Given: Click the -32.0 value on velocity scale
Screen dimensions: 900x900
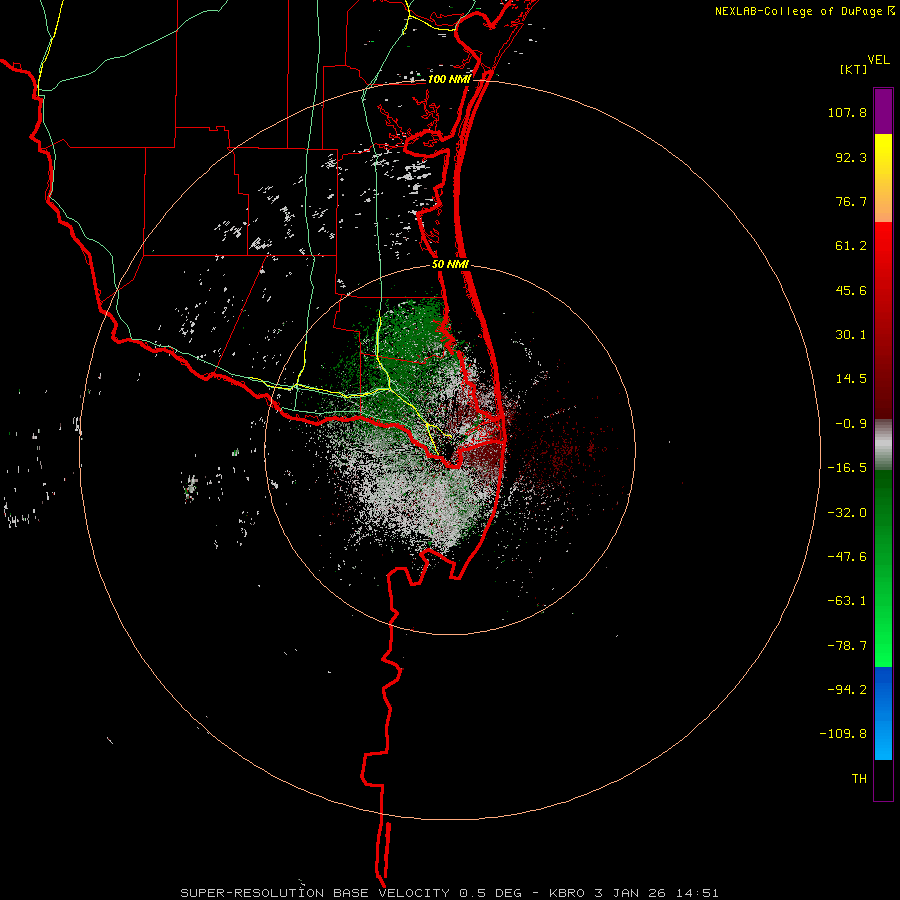Looking at the screenshot, I should pos(847,513).
